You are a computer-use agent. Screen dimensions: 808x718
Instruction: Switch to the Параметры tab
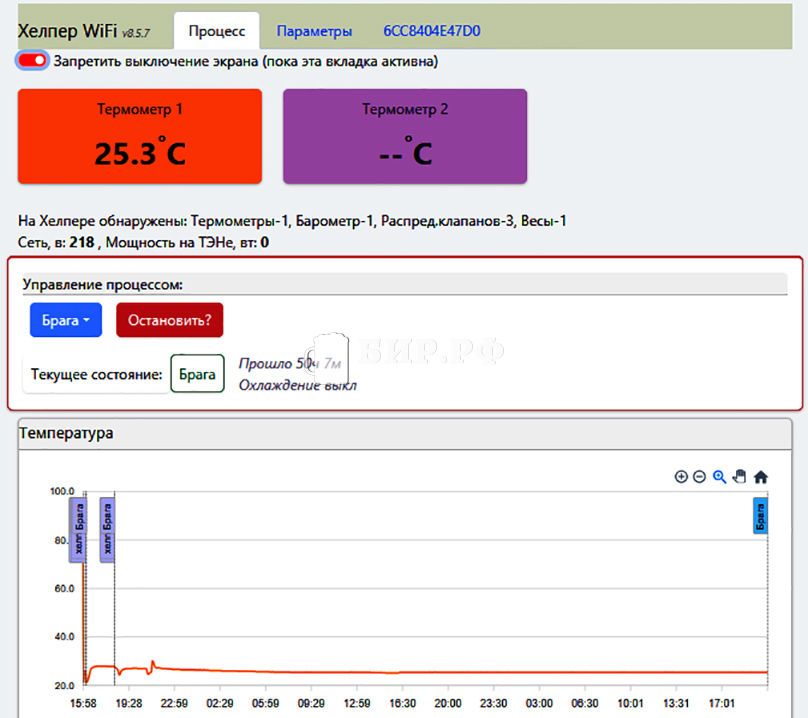coord(314,31)
